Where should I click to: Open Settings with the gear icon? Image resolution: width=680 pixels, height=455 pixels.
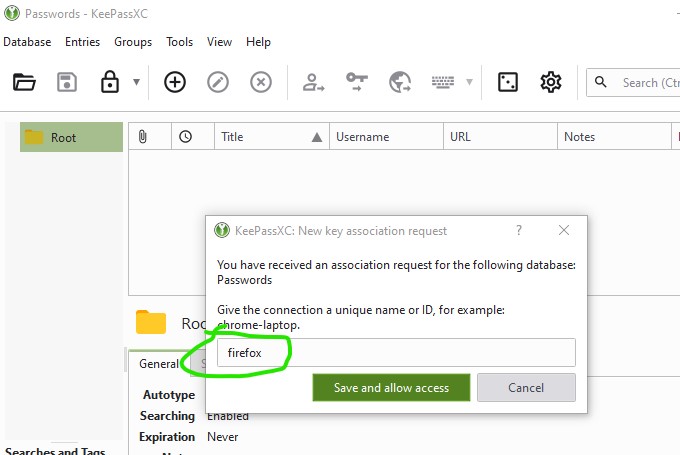(551, 82)
